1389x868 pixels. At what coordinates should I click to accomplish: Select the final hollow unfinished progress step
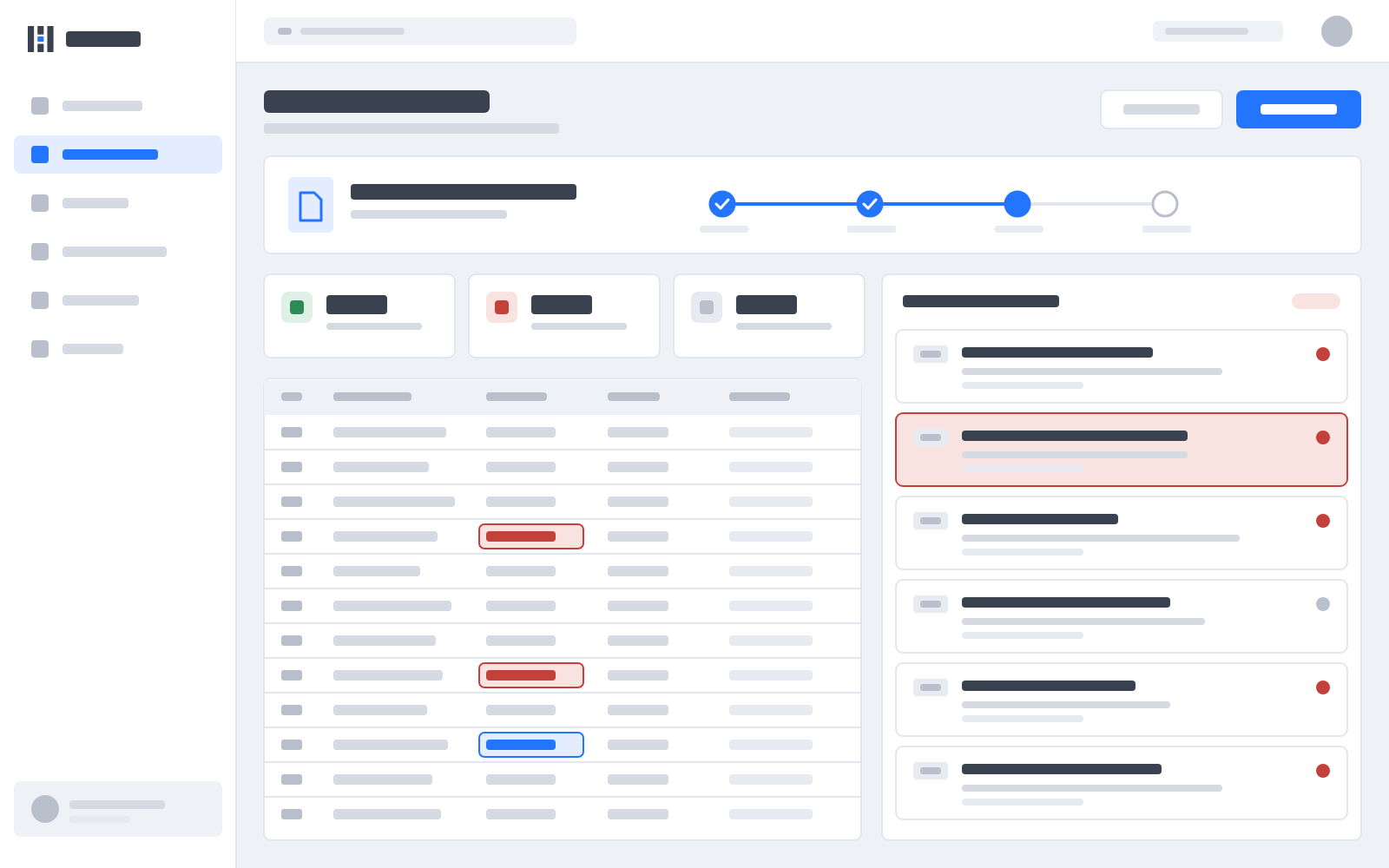click(x=1165, y=204)
